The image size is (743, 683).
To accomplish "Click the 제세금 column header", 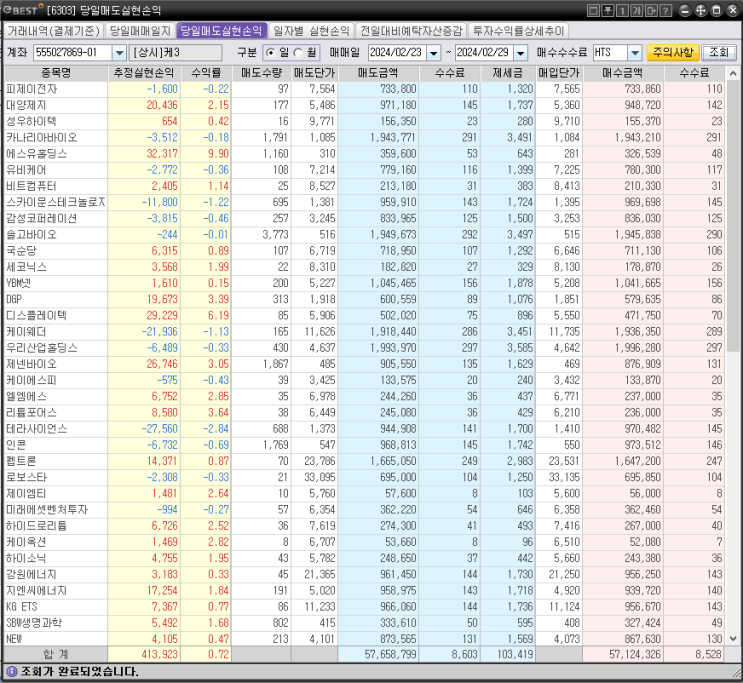I will click(507, 73).
